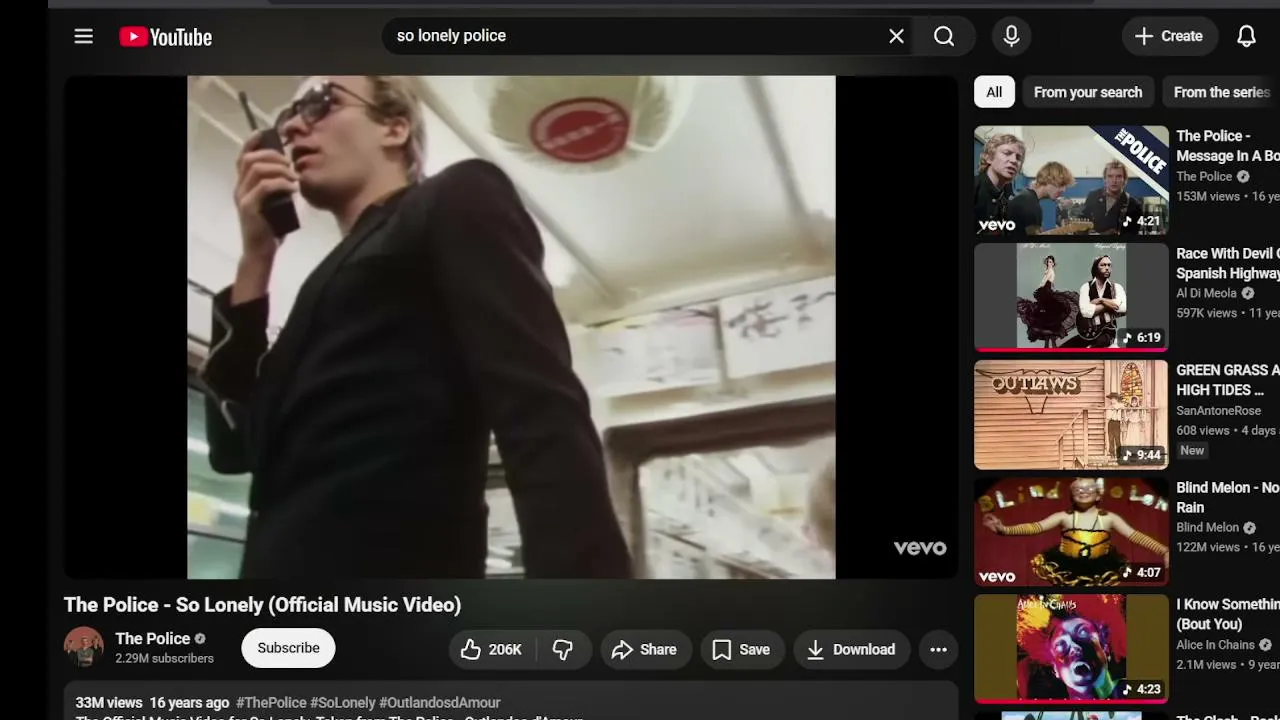
Task: Click the 9:44 duration badge
Action: pos(1142,455)
